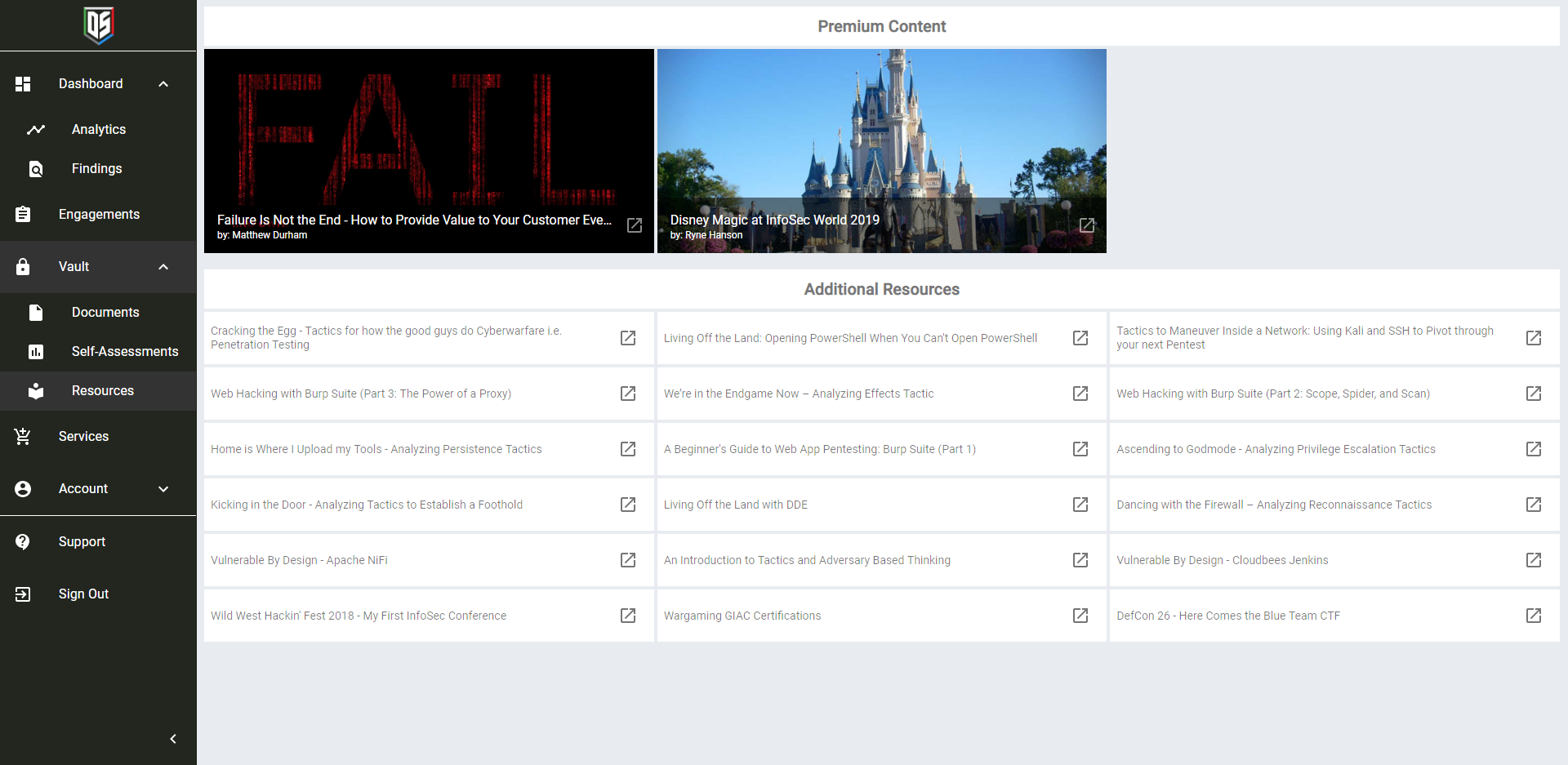1568x765 pixels.
Task: Open 'DefCon 26 - Here Comes the Blue Team CTF' title
Action: [x=1228, y=616]
